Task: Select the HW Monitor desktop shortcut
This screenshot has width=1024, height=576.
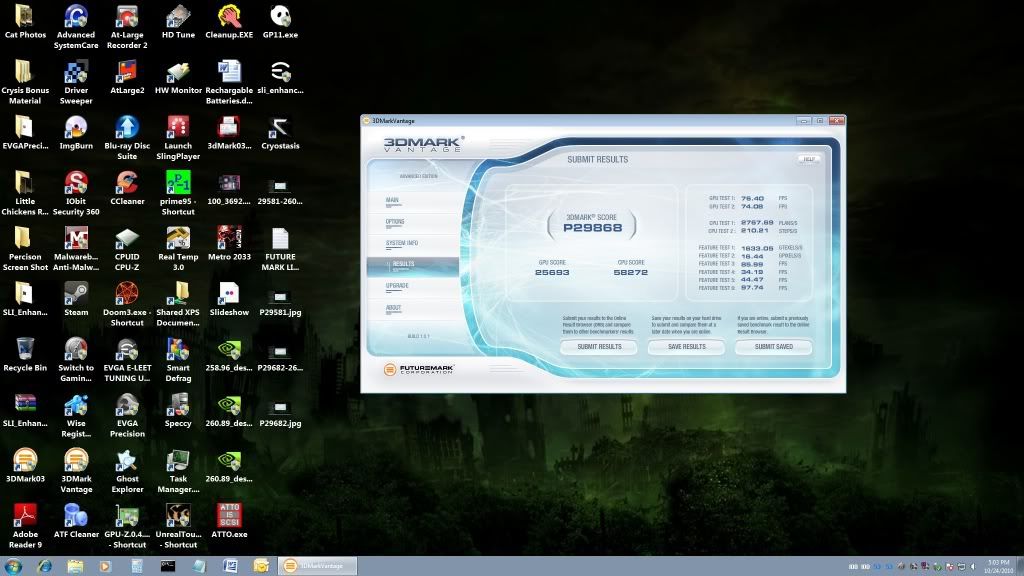Action: 178,72
